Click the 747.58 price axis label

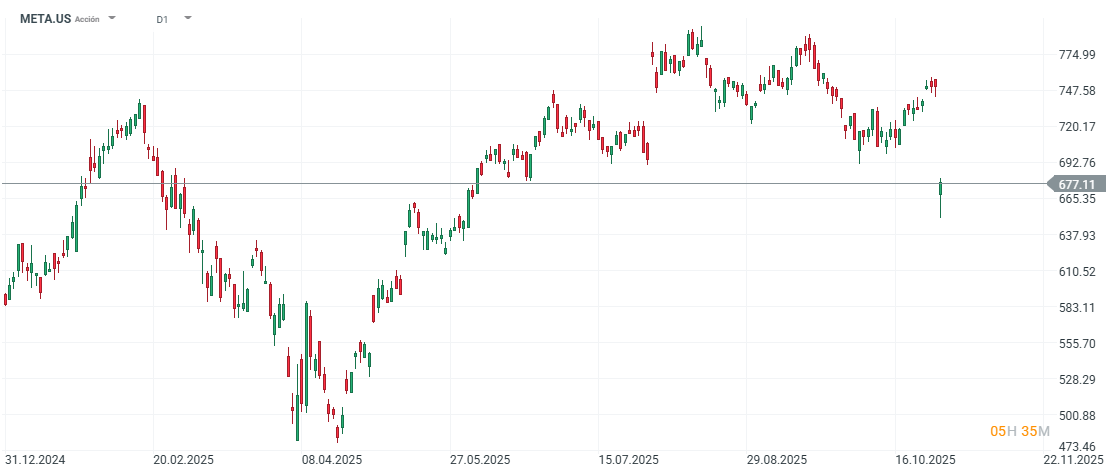coord(1076,91)
